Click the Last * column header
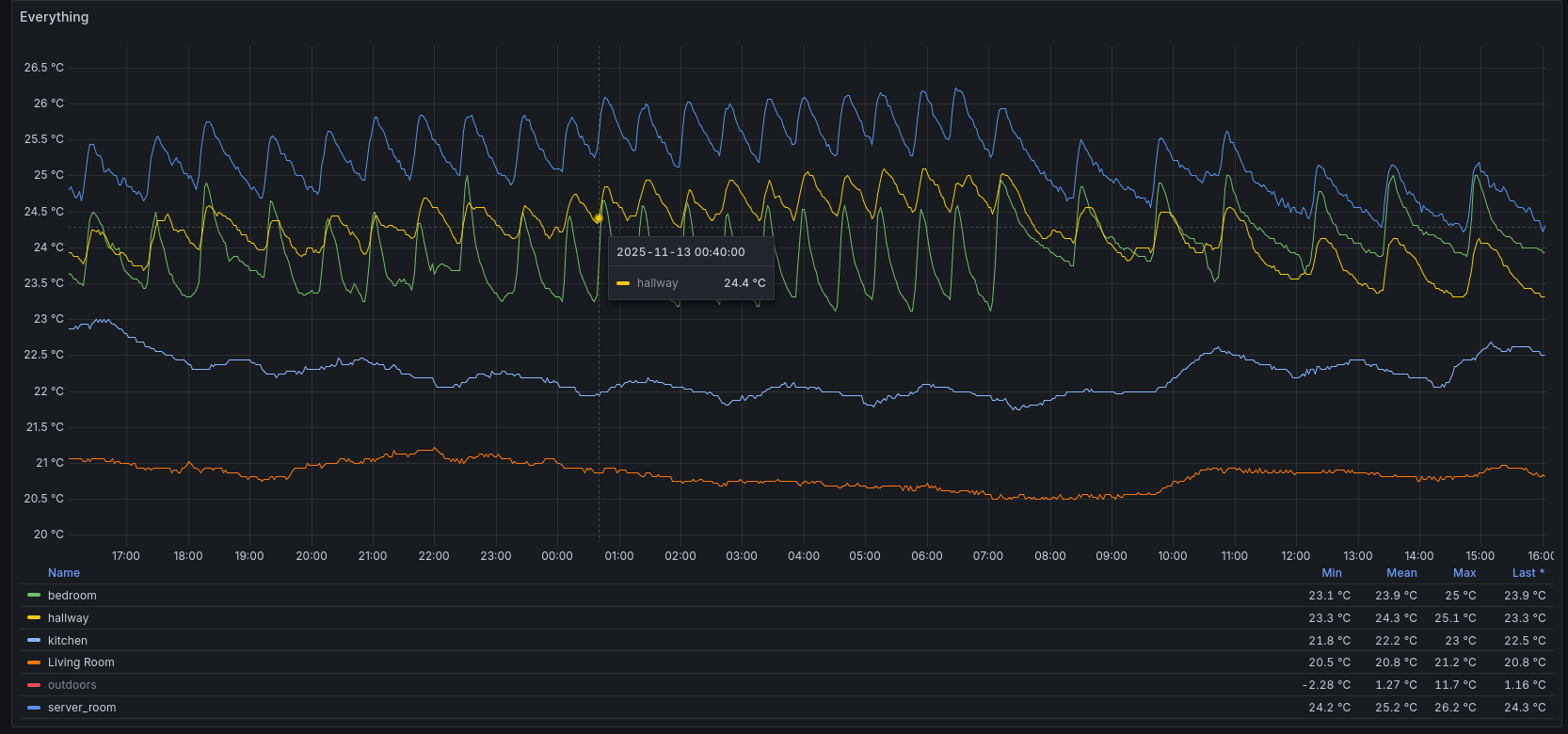This screenshot has height=734, width=1568. pos(1528,573)
